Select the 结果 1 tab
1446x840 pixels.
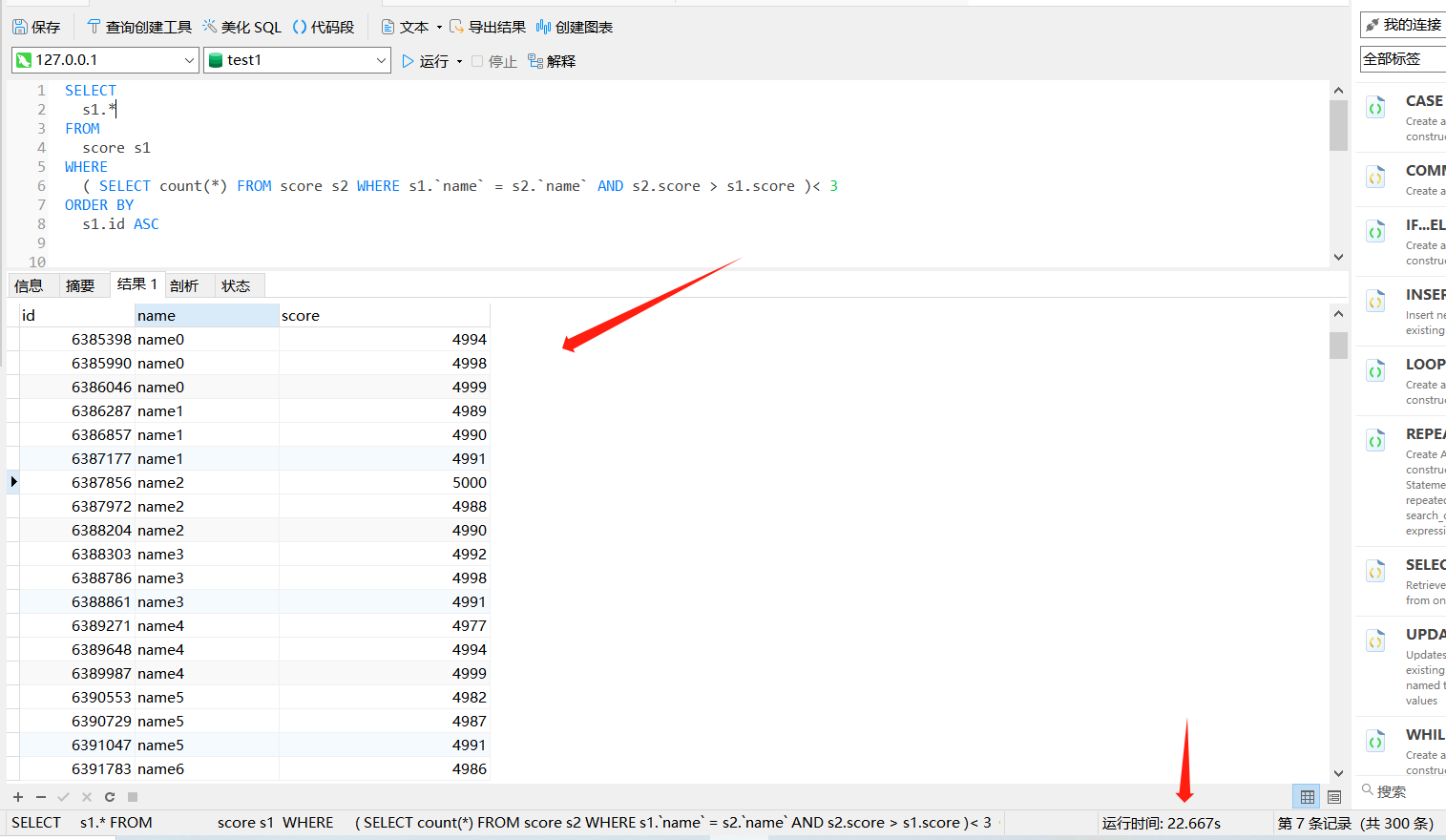point(137,284)
